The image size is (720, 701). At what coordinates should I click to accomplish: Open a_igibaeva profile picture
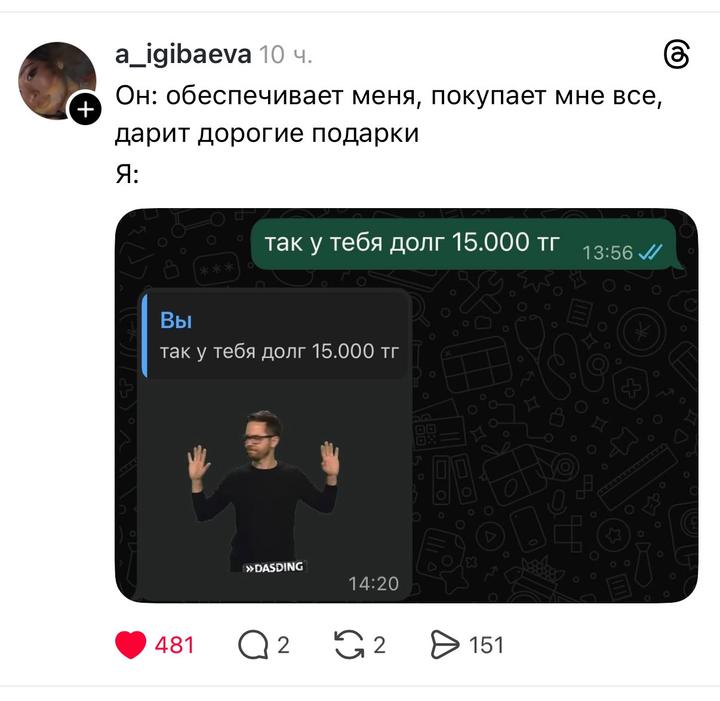point(57,80)
